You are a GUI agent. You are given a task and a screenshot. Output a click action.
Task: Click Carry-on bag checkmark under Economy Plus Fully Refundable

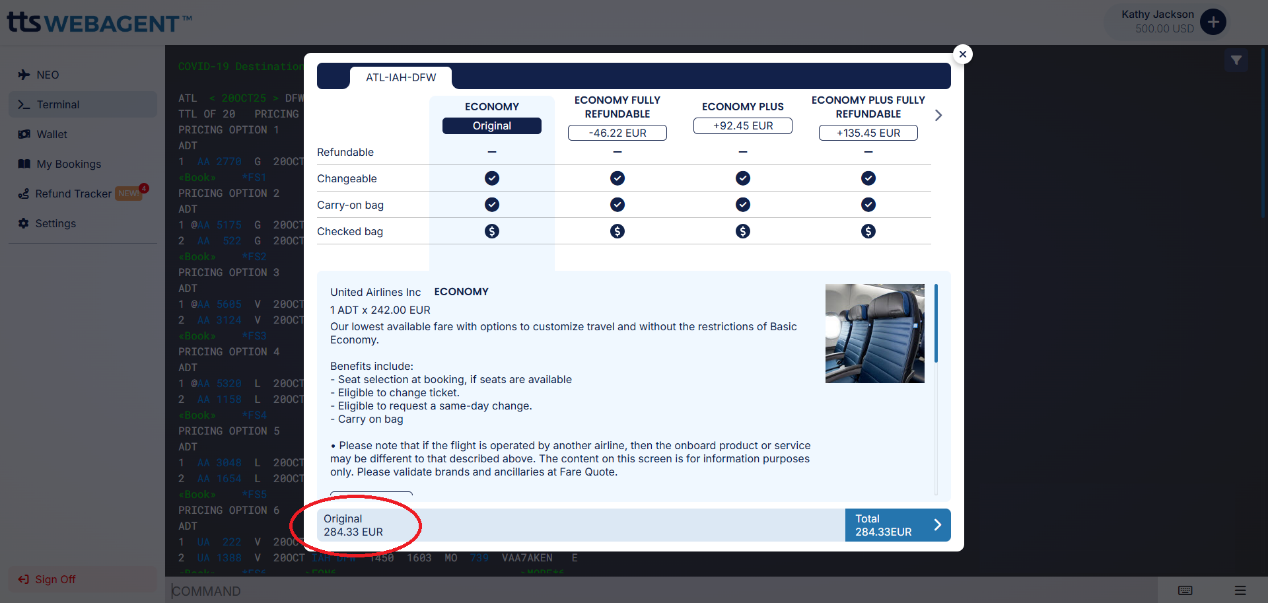click(868, 204)
